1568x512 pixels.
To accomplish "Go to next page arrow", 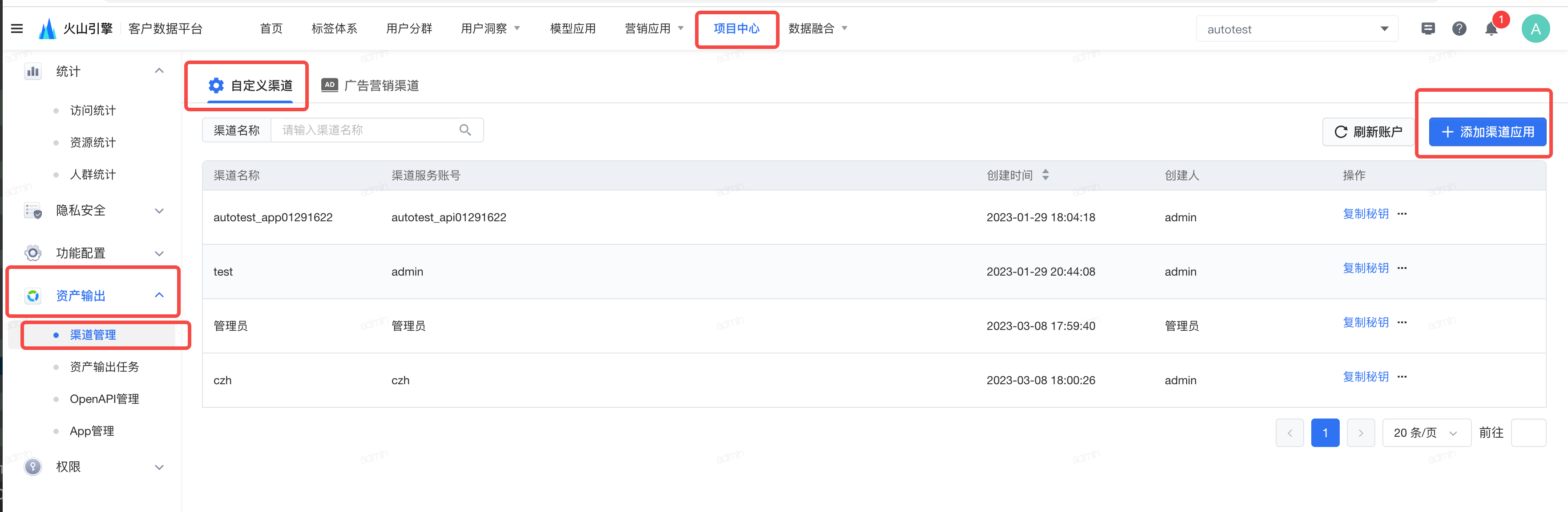I will [1361, 433].
